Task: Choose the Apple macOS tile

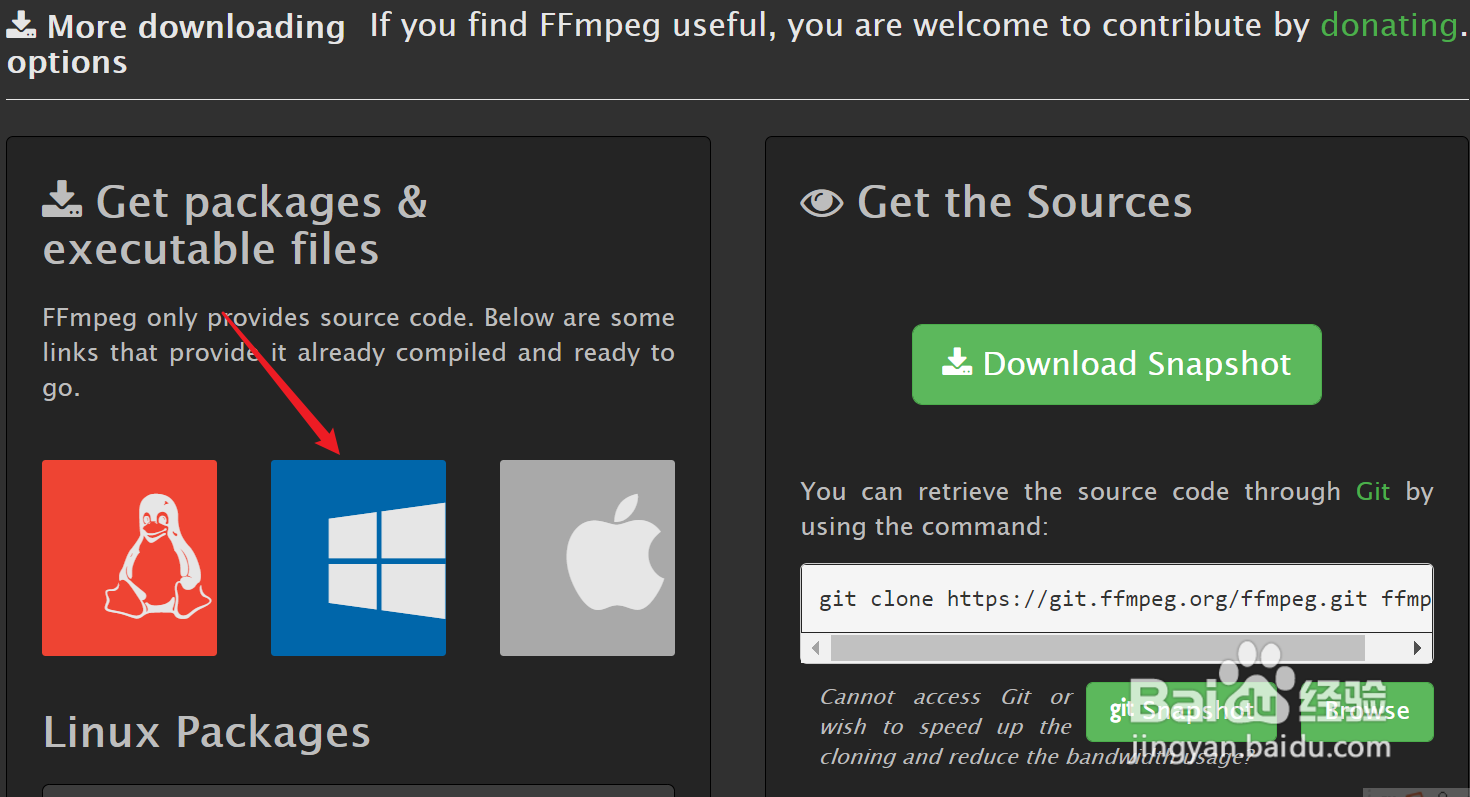Action: (x=587, y=558)
